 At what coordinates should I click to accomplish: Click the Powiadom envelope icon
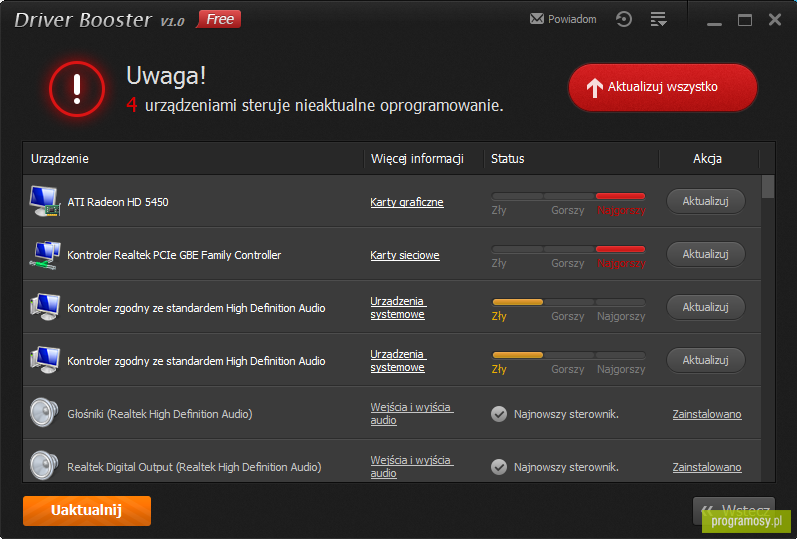[536, 19]
